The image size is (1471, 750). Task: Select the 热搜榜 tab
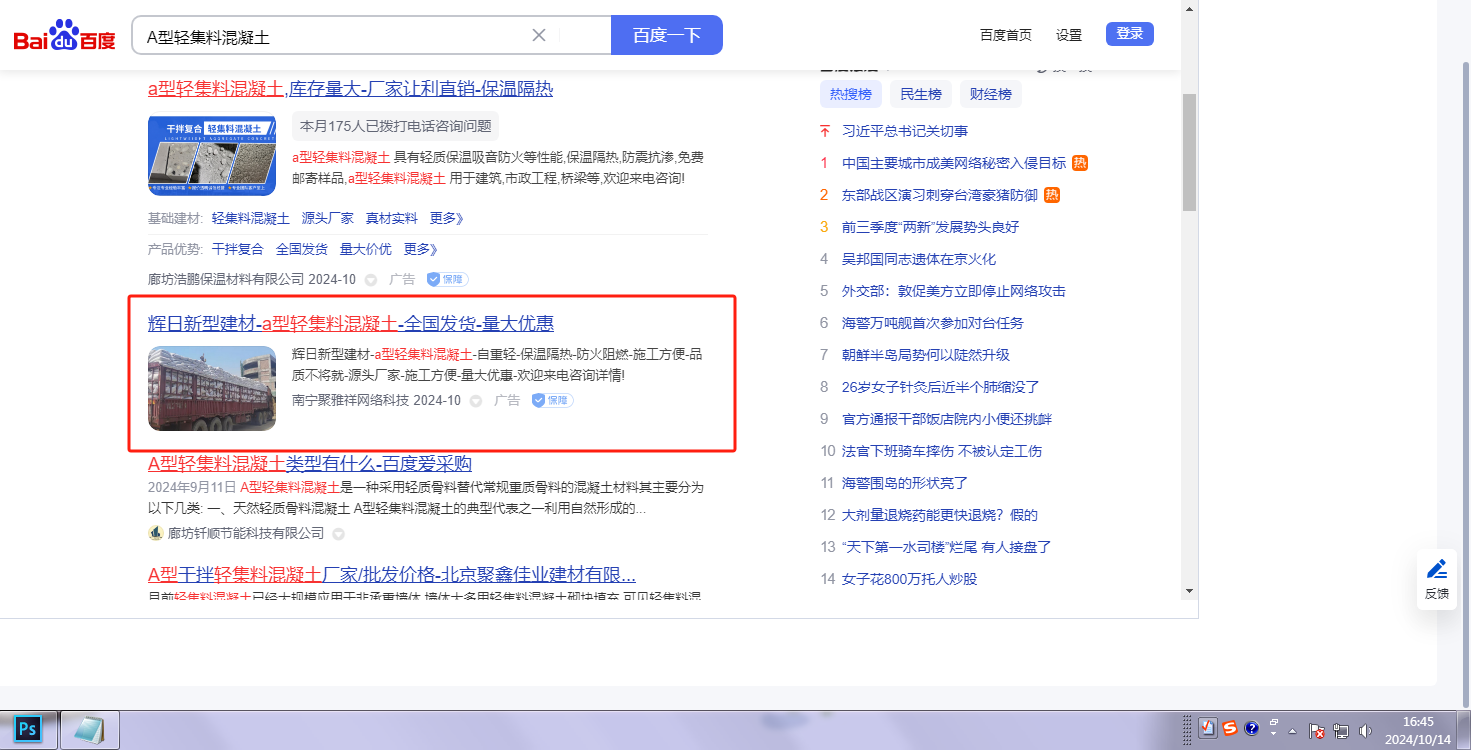click(850, 94)
